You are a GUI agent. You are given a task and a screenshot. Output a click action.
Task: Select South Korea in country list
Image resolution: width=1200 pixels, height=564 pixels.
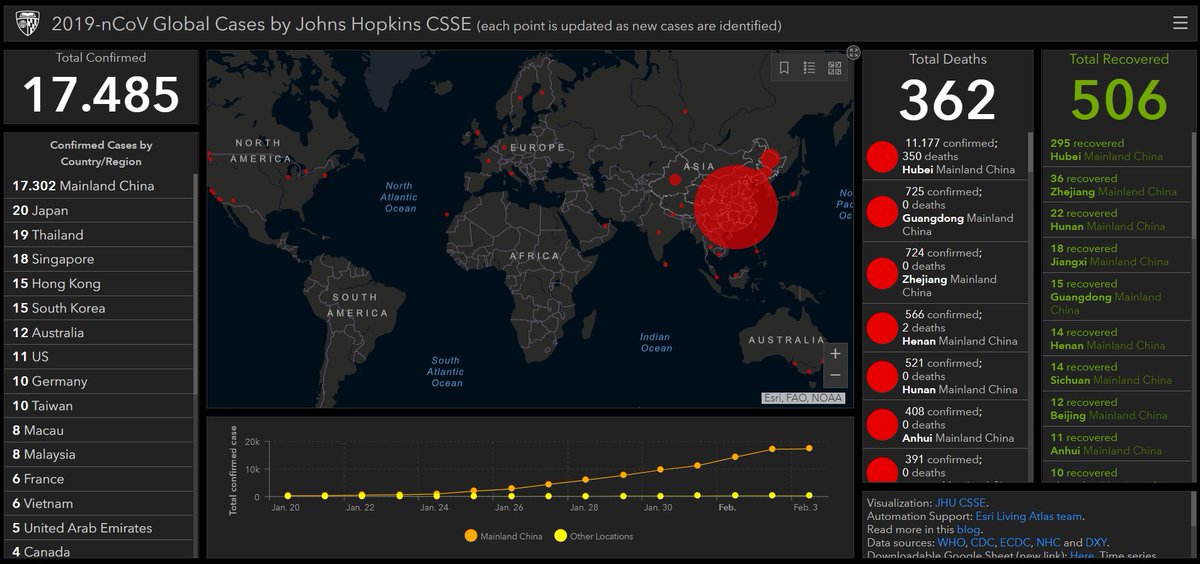point(99,308)
